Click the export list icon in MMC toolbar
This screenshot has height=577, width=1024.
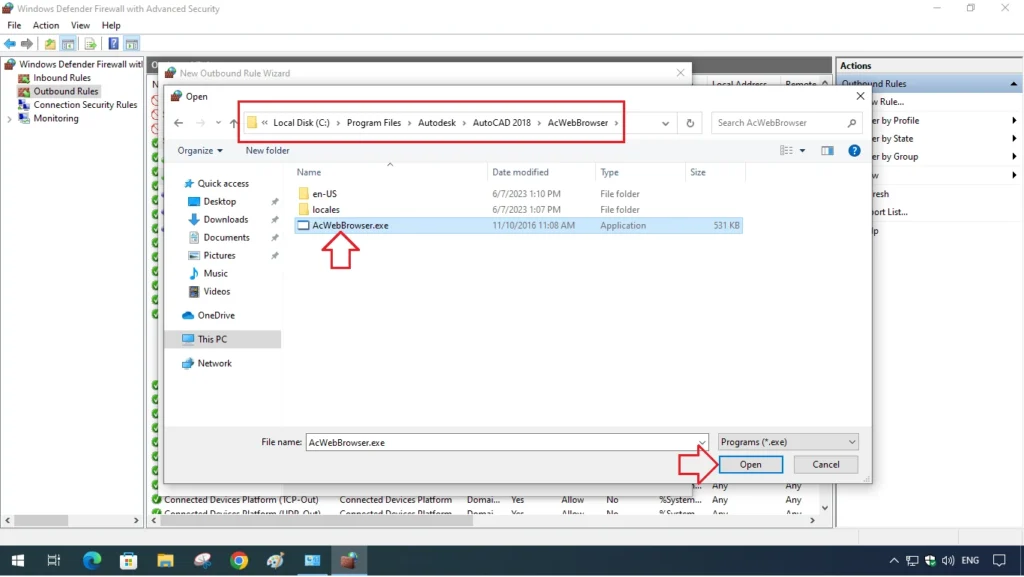pyautogui.click(x=90, y=43)
